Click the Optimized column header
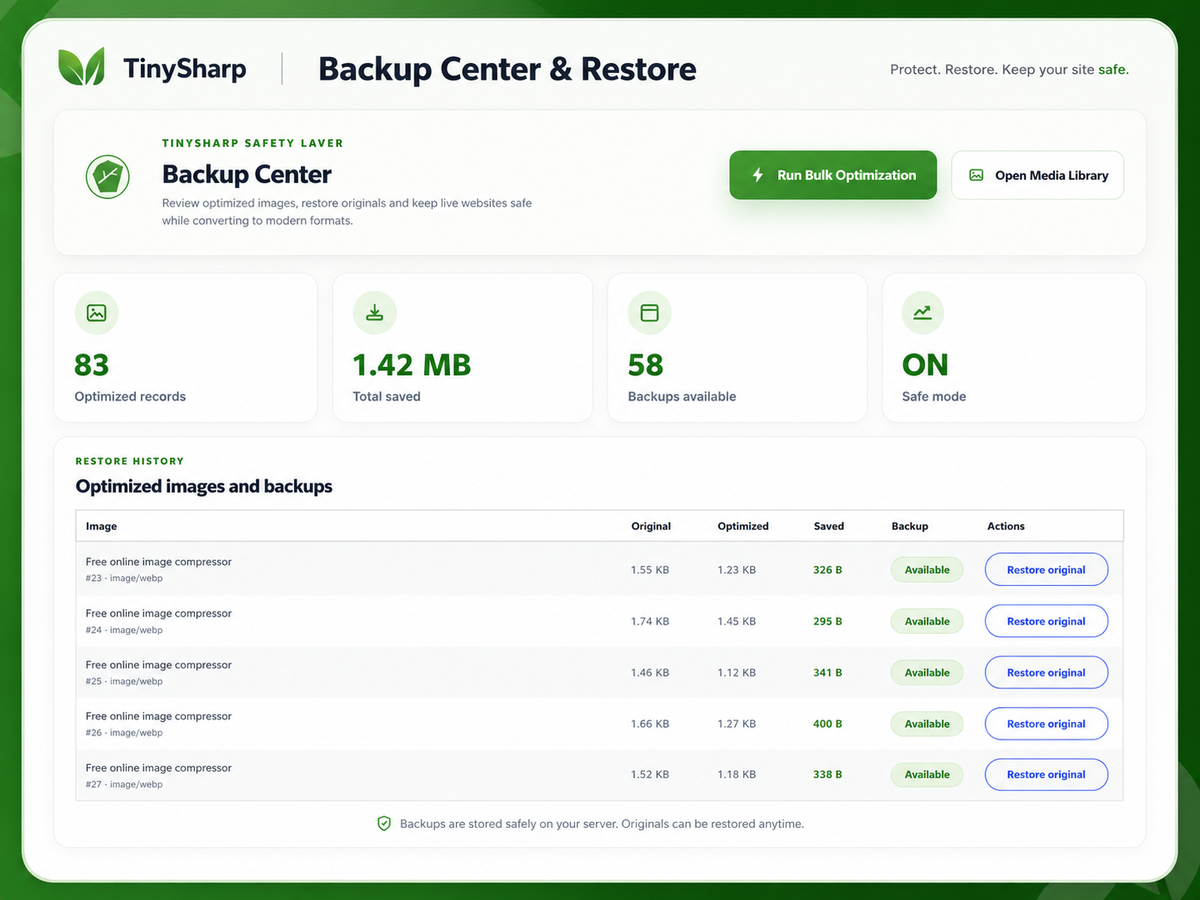 pyautogui.click(x=743, y=526)
